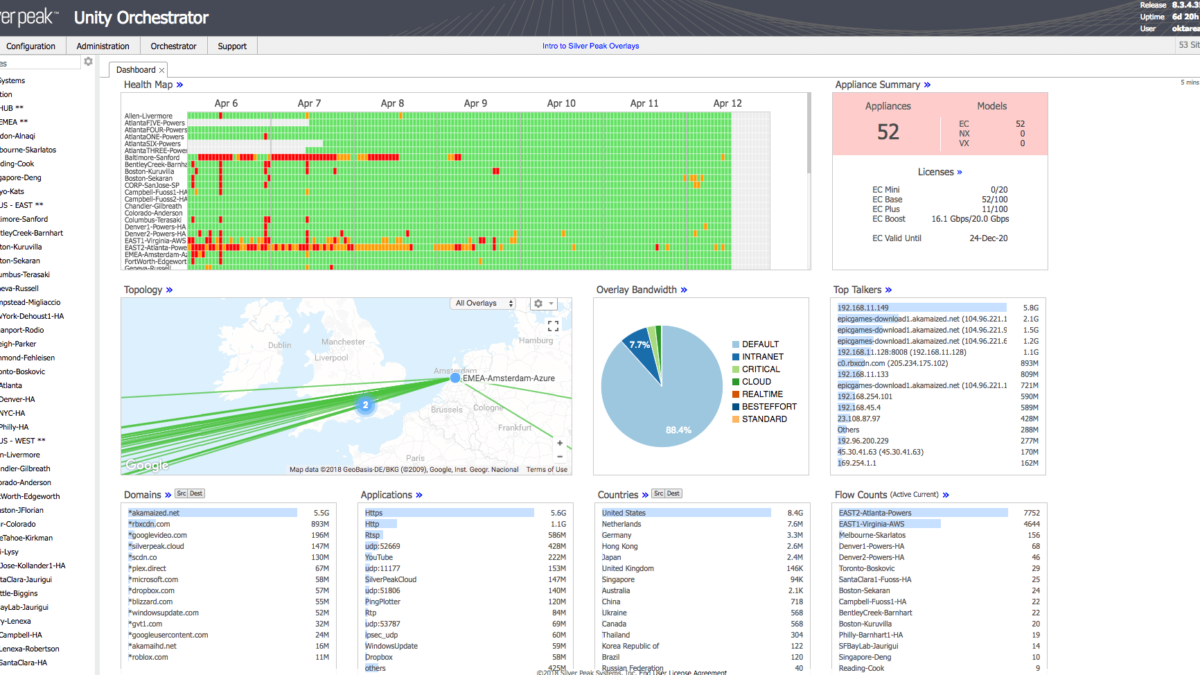1200x675 pixels.
Task: Select Dropbox in the Applications list
Action: [x=466, y=657]
